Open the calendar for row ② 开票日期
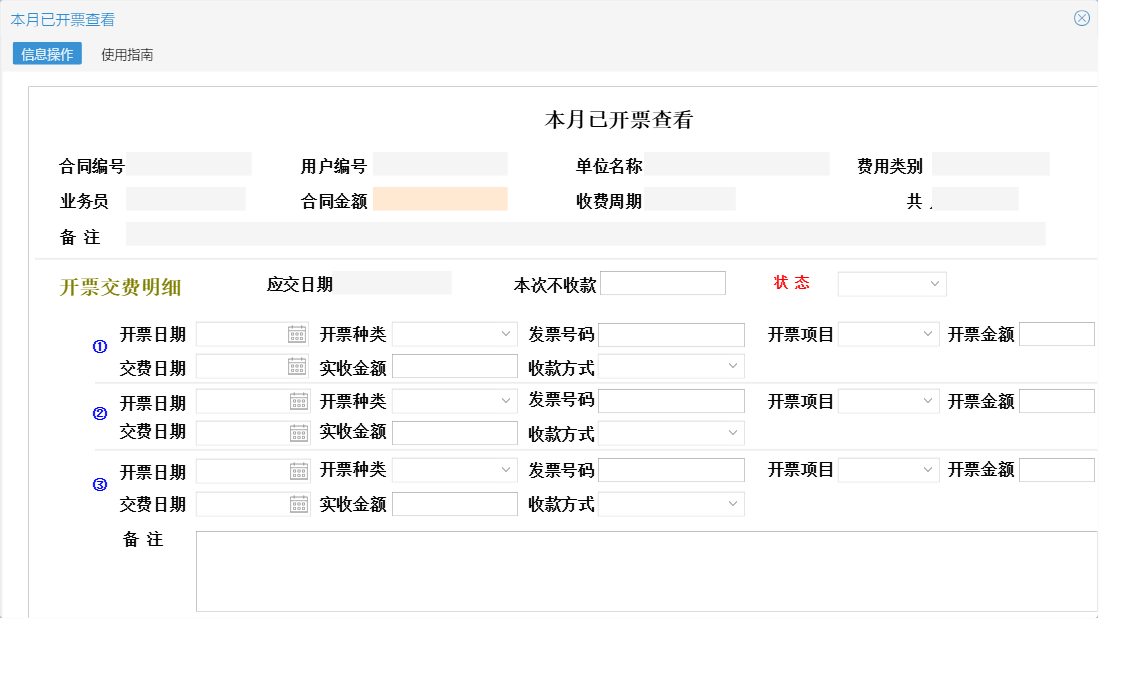This screenshot has width=1130, height=687. (x=298, y=401)
